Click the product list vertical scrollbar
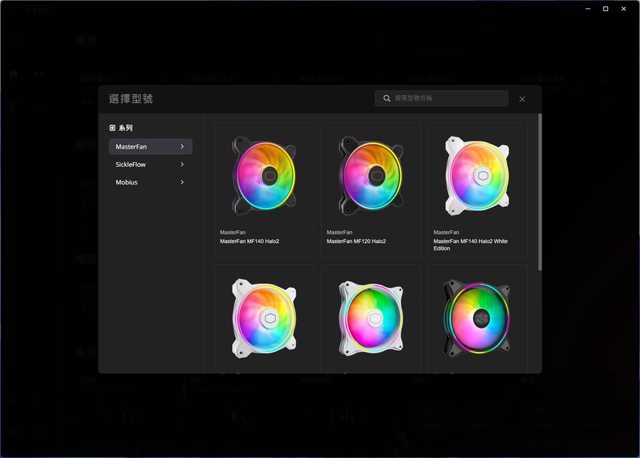 (539, 190)
